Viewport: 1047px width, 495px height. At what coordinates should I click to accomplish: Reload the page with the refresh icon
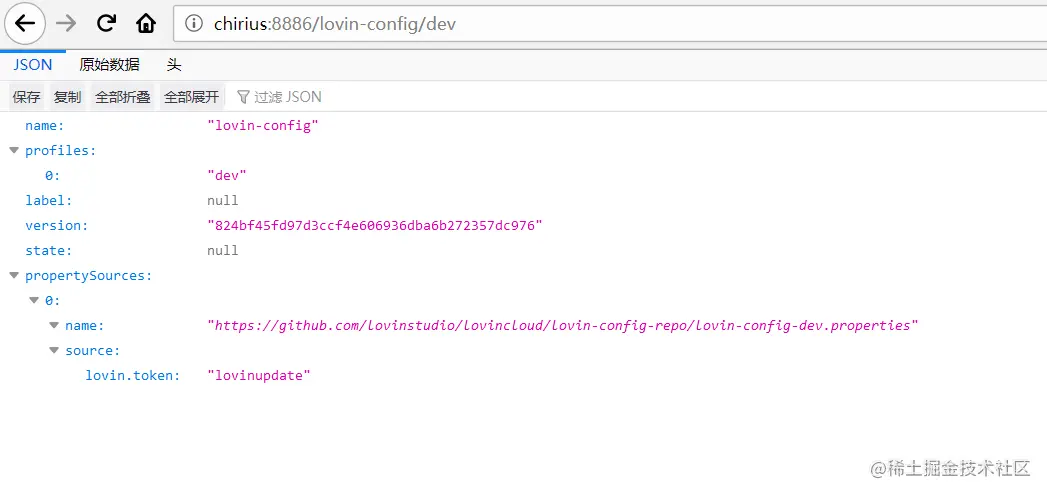(x=106, y=24)
